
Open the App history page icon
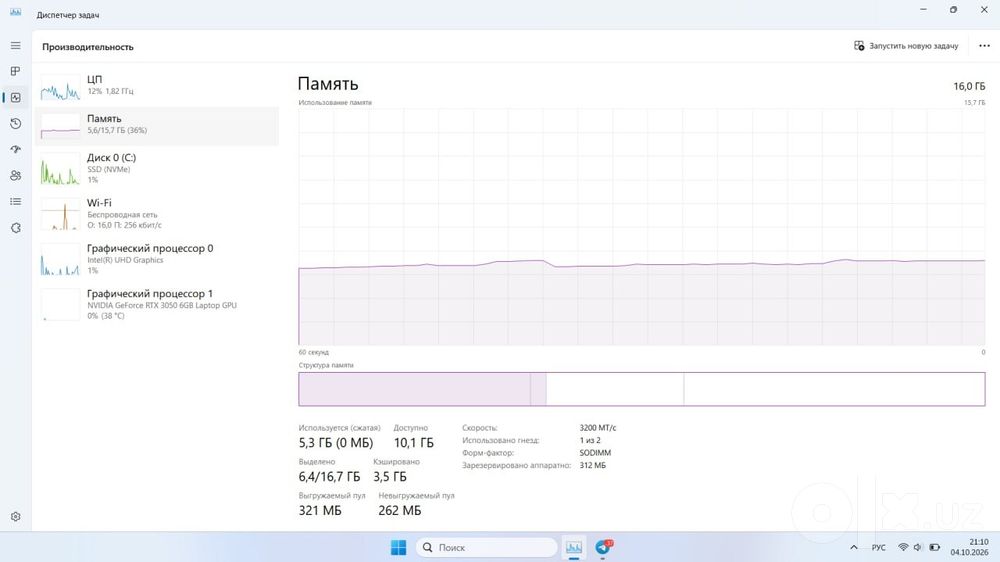tap(15, 124)
